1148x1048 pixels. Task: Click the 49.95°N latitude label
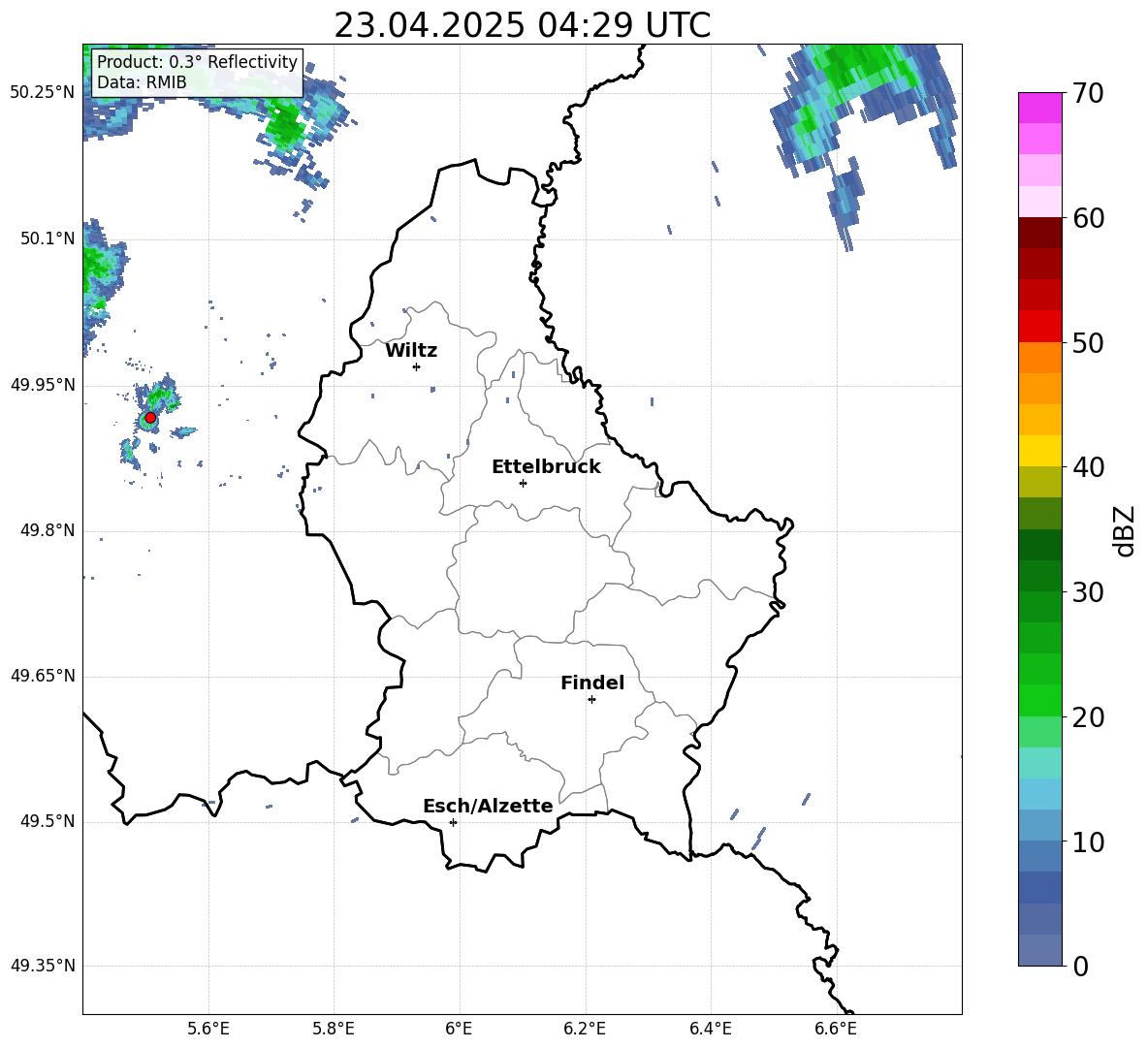[x=43, y=385]
